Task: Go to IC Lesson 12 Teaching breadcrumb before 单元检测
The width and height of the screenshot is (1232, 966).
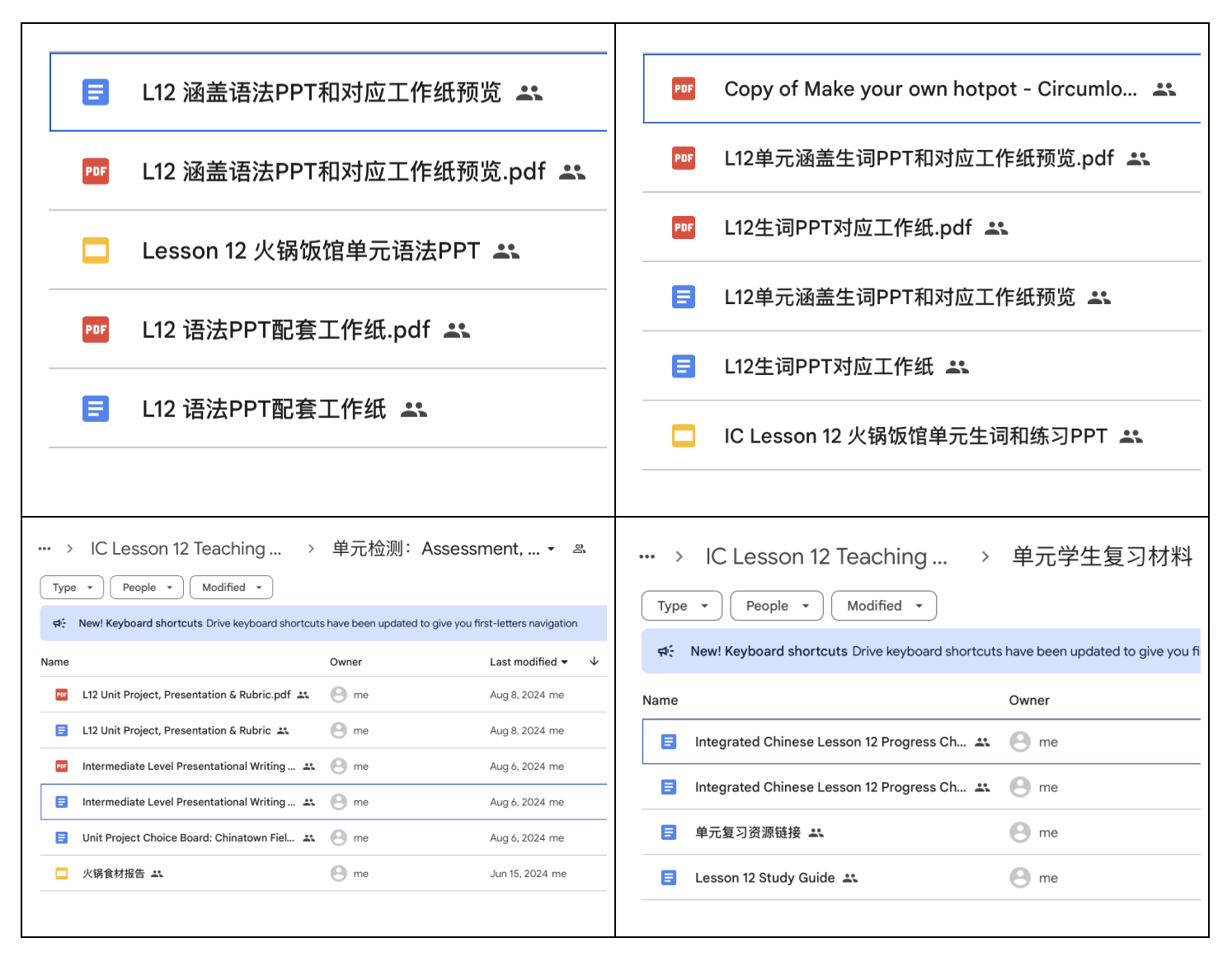Action: (186, 549)
